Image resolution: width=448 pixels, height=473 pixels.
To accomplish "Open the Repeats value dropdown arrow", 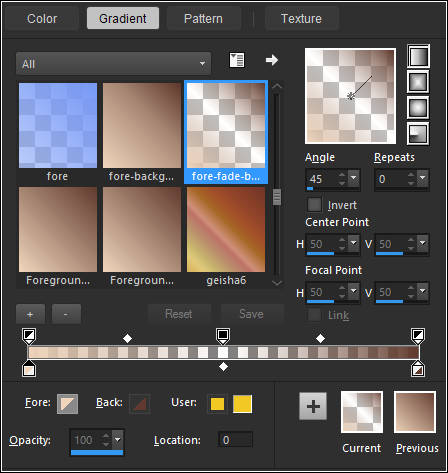I will (423, 177).
